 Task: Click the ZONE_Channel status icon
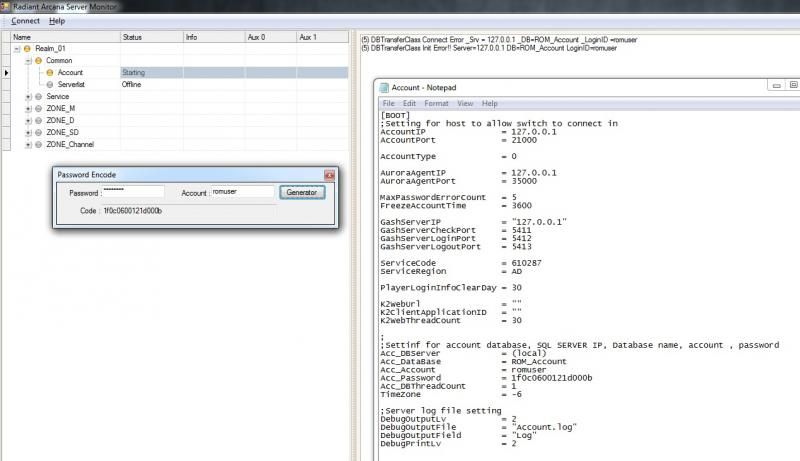(x=38, y=145)
